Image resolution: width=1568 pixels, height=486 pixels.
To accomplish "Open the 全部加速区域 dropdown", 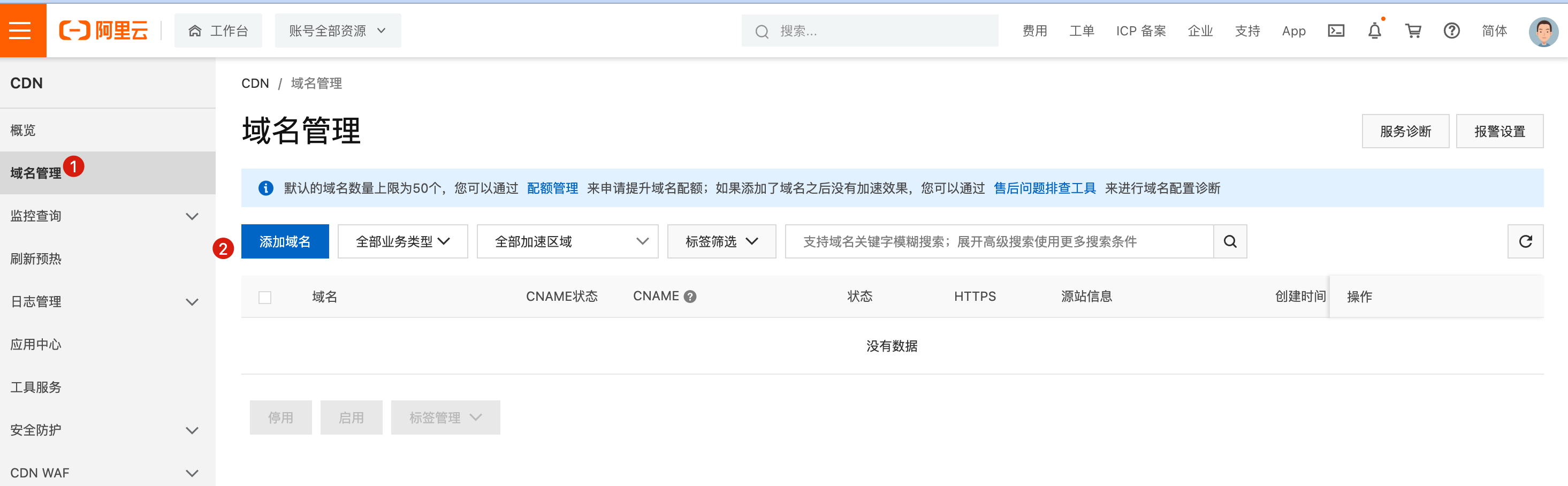I will pyautogui.click(x=567, y=241).
